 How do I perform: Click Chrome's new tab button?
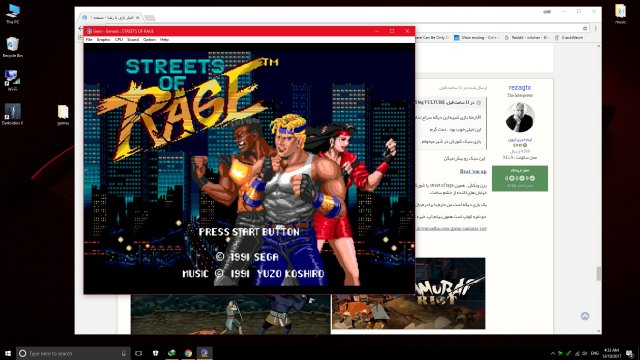pyautogui.click(x=150, y=18)
